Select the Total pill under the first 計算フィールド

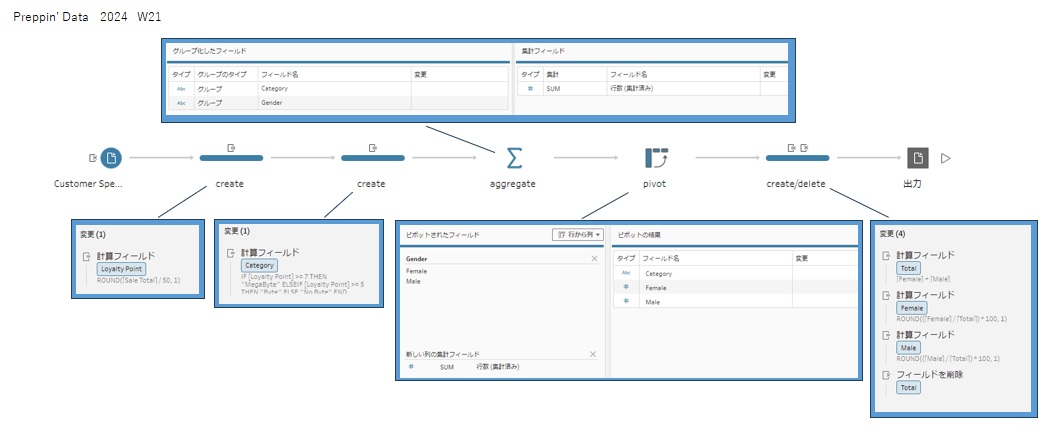[x=908, y=268]
